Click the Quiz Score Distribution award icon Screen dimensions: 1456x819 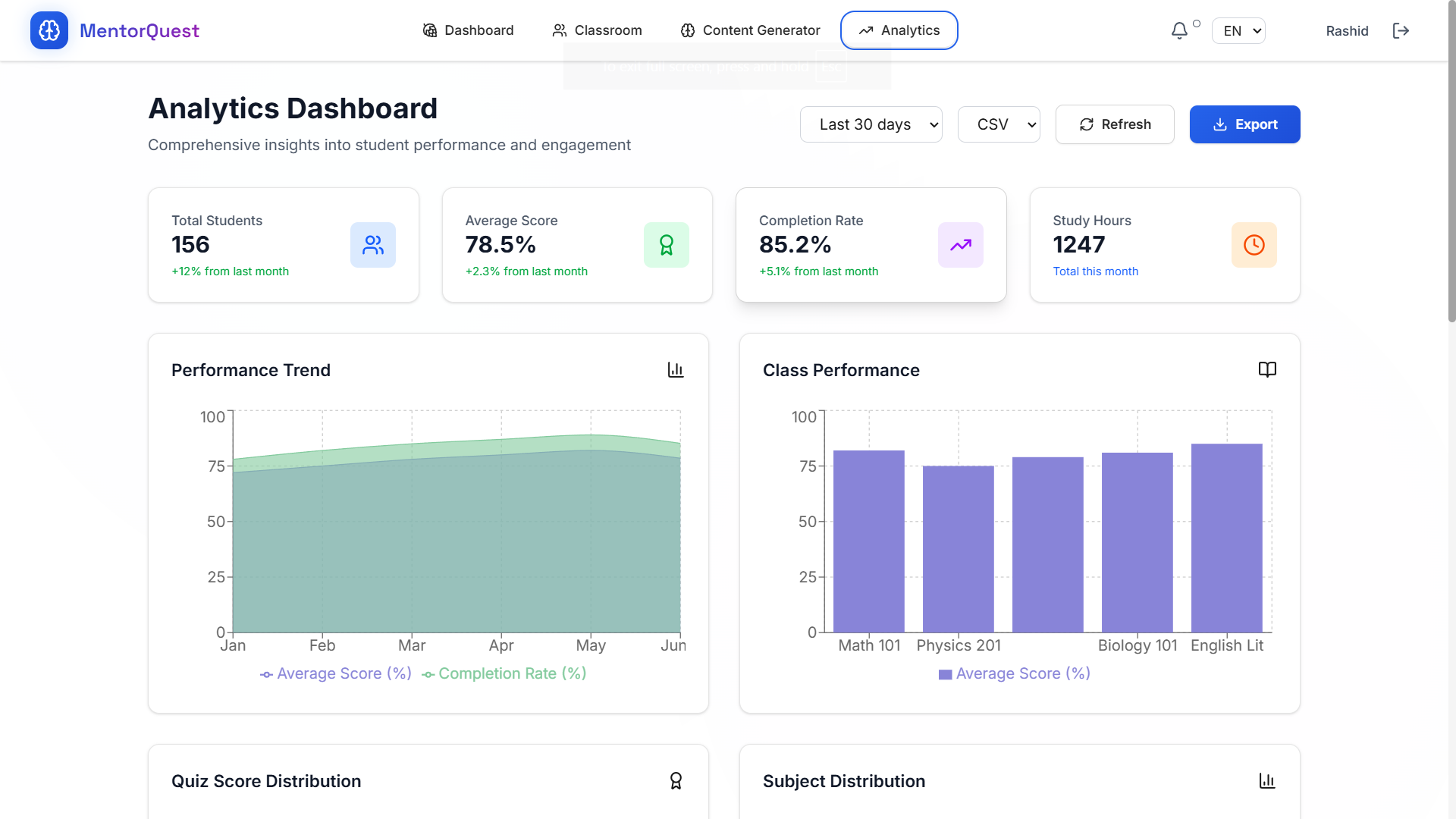point(675,781)
